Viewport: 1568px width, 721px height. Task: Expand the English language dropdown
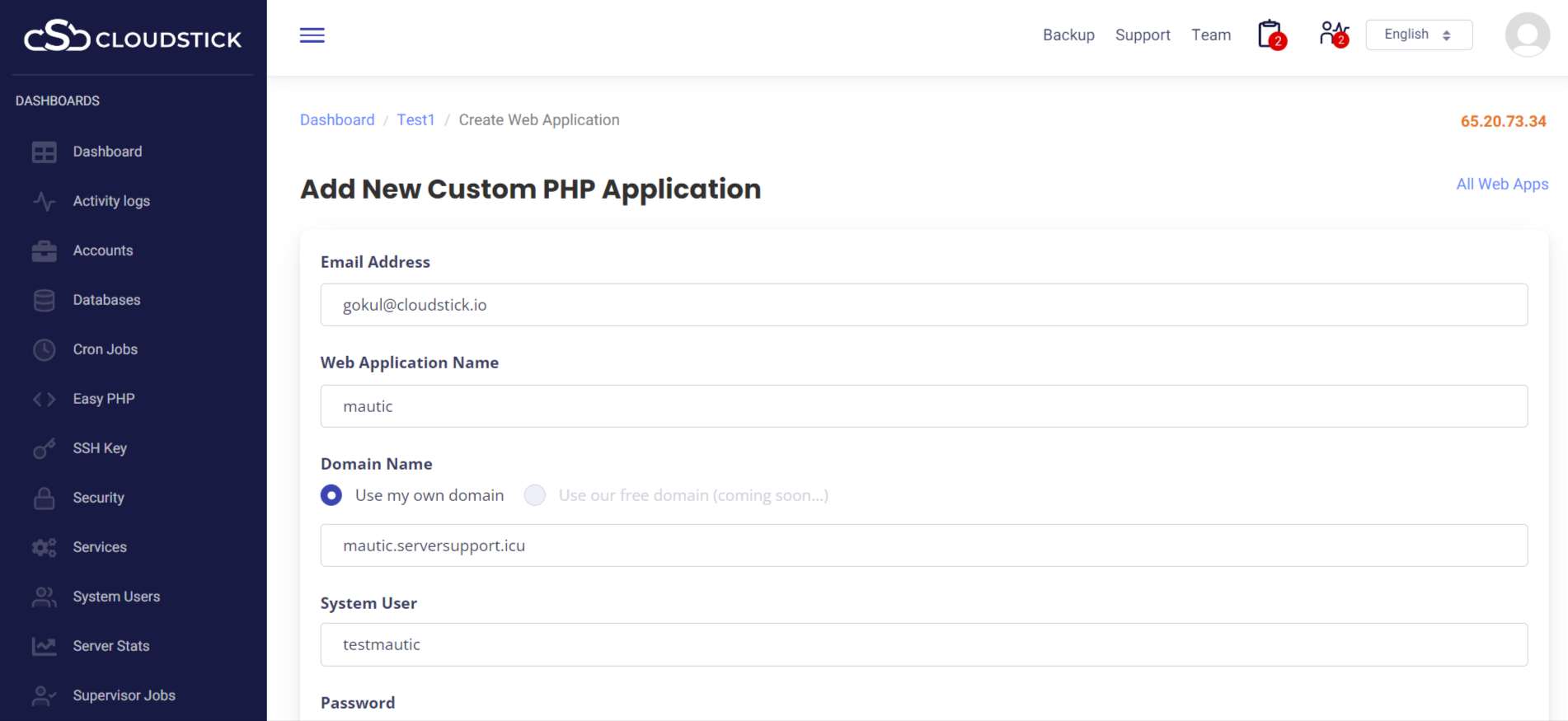1418,35
